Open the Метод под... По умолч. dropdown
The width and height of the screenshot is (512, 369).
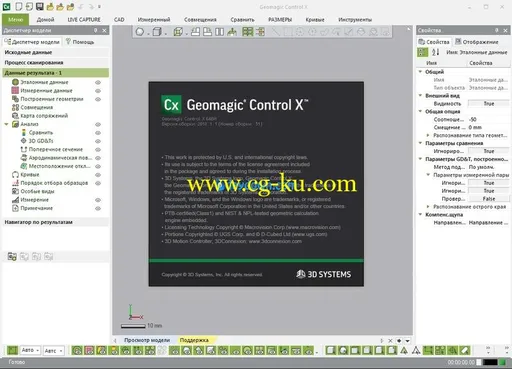click(489, 167)
